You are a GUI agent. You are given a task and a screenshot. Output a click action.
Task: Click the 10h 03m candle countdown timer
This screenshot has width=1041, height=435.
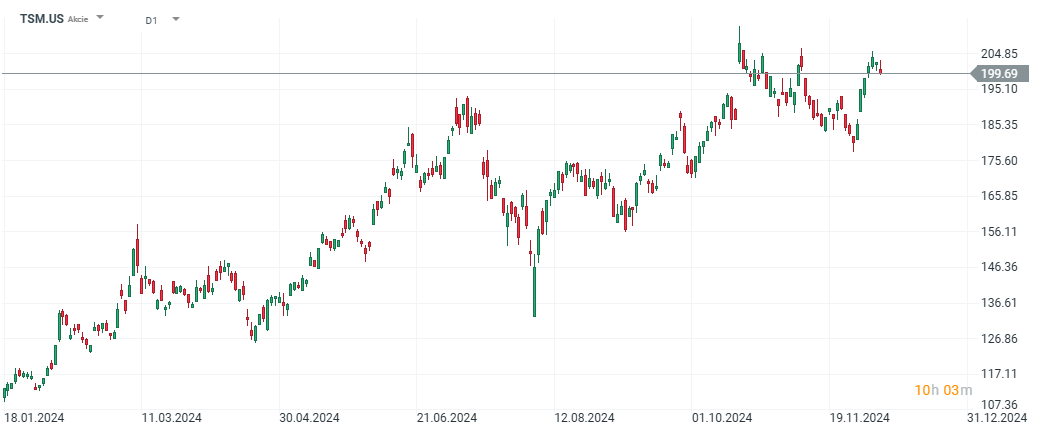pyautogui.click(x=935, y=389)
